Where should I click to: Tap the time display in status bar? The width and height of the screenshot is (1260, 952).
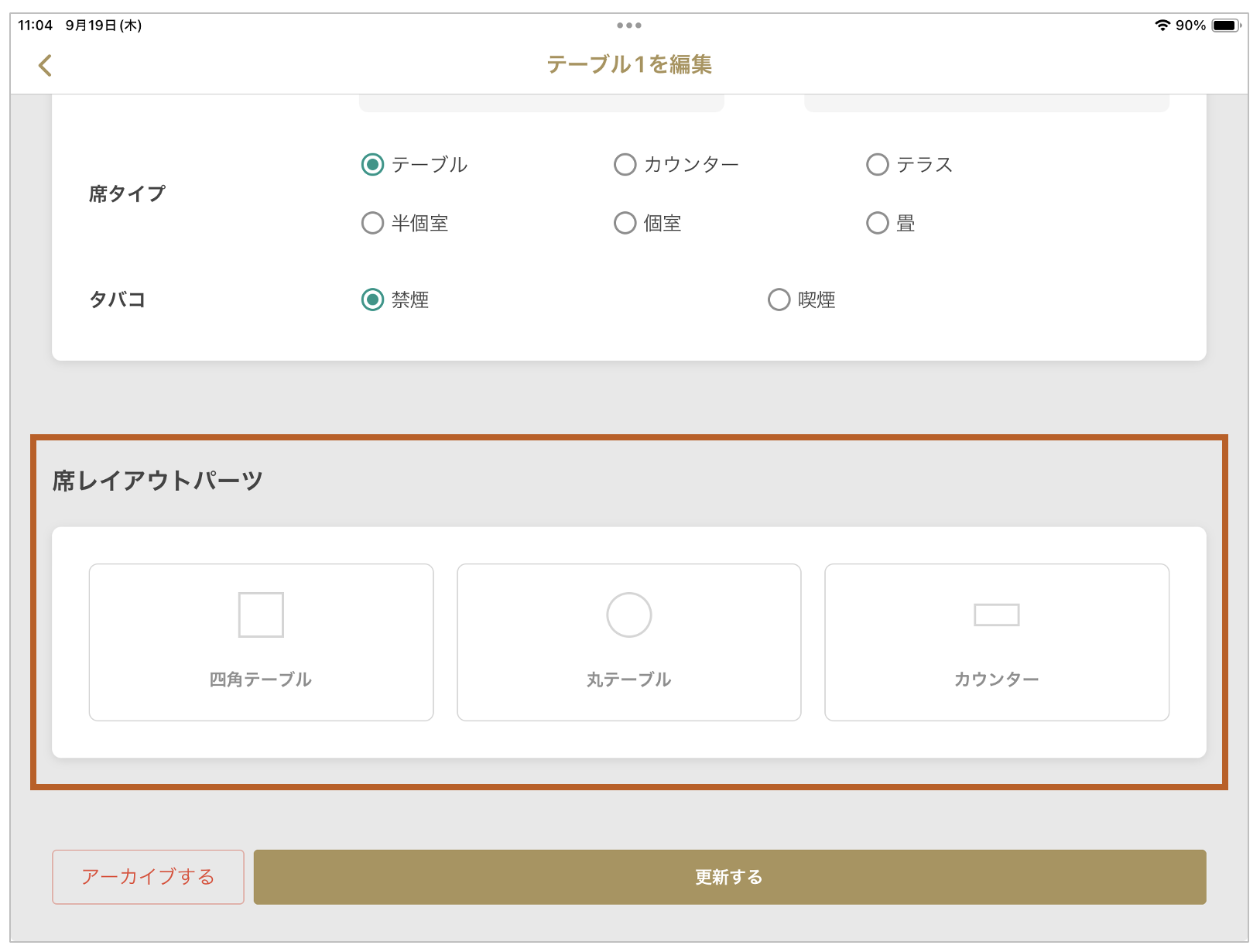click(x=36, y=26)
